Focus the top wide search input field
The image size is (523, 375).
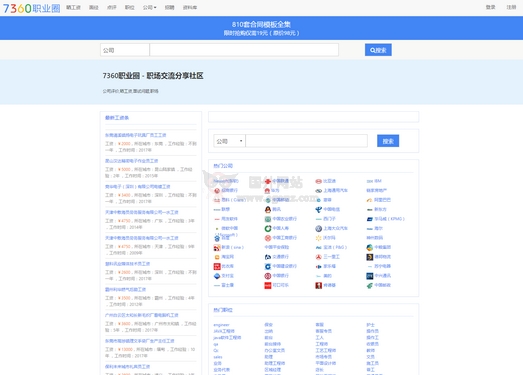click(x=244, y=50)
